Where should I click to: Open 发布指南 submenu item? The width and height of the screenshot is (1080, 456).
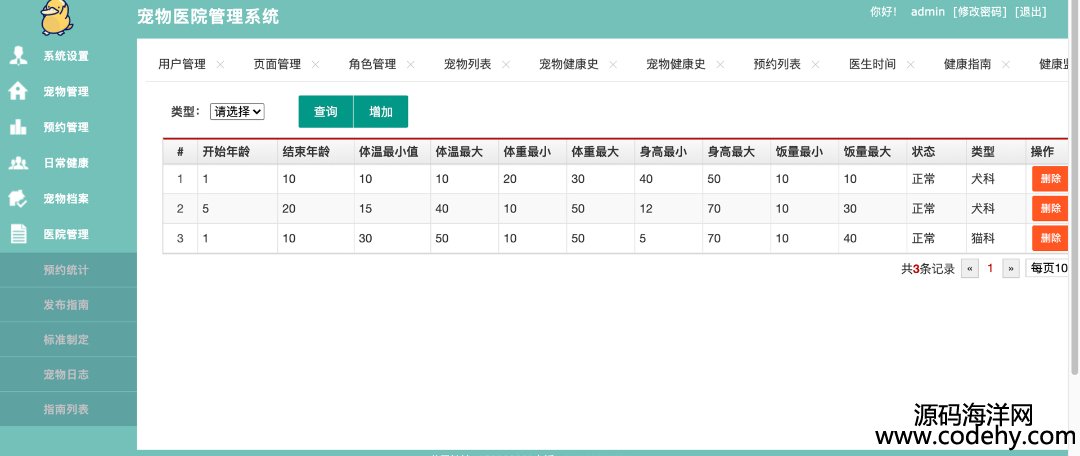tap(68, 304)
